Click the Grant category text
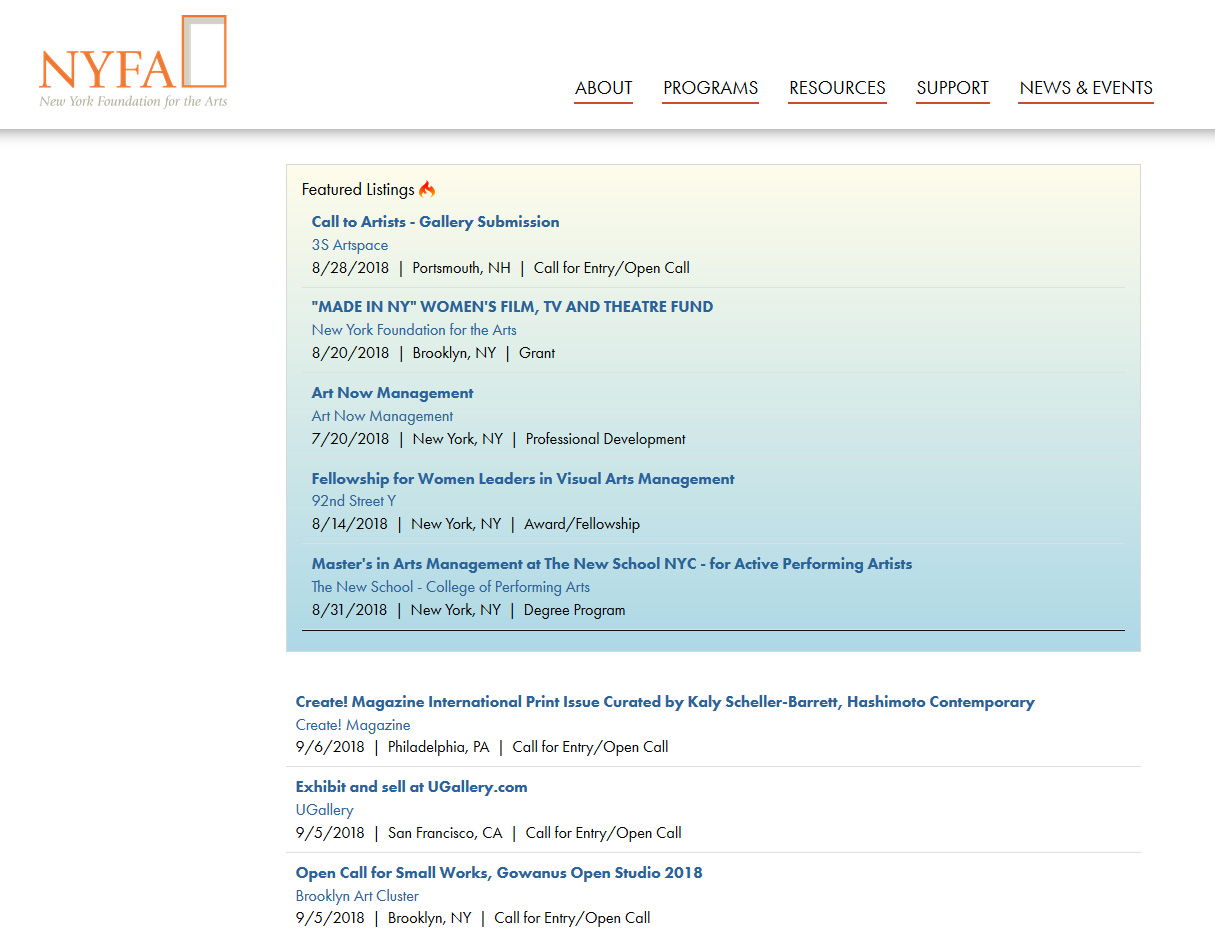1215x932 pixels. point(537,353)
